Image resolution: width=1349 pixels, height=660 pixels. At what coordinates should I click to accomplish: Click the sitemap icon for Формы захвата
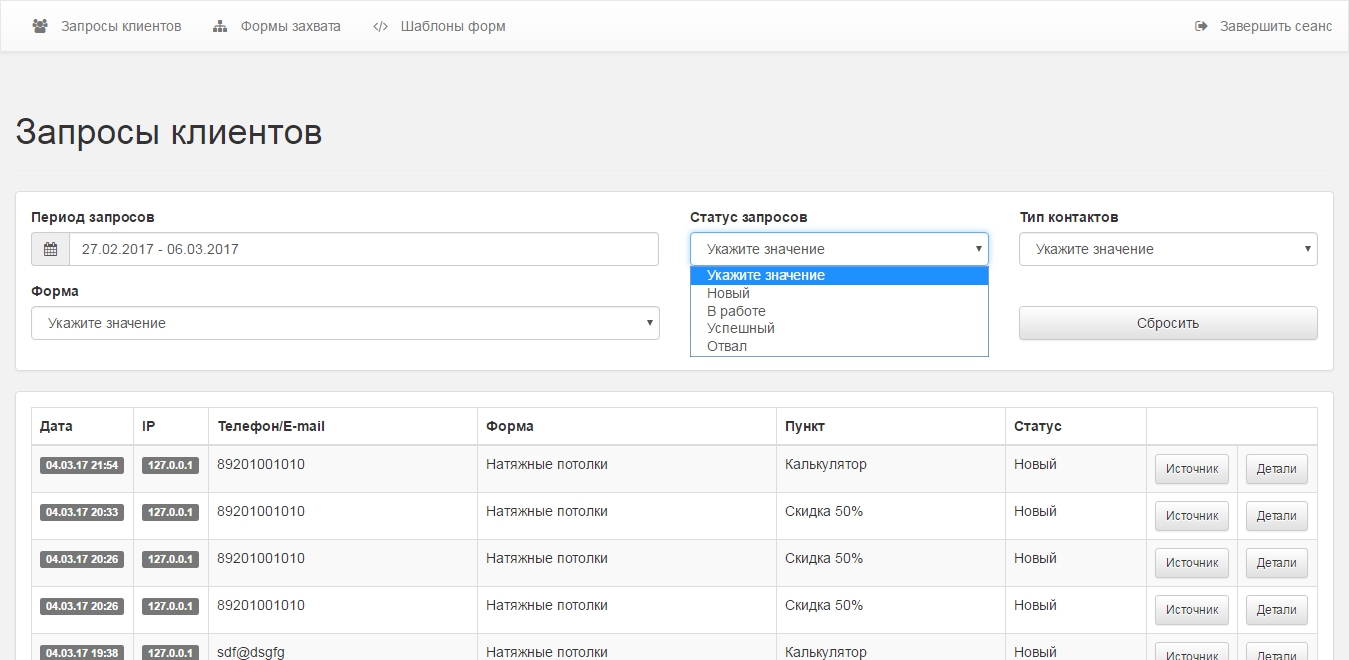[220, 26]
